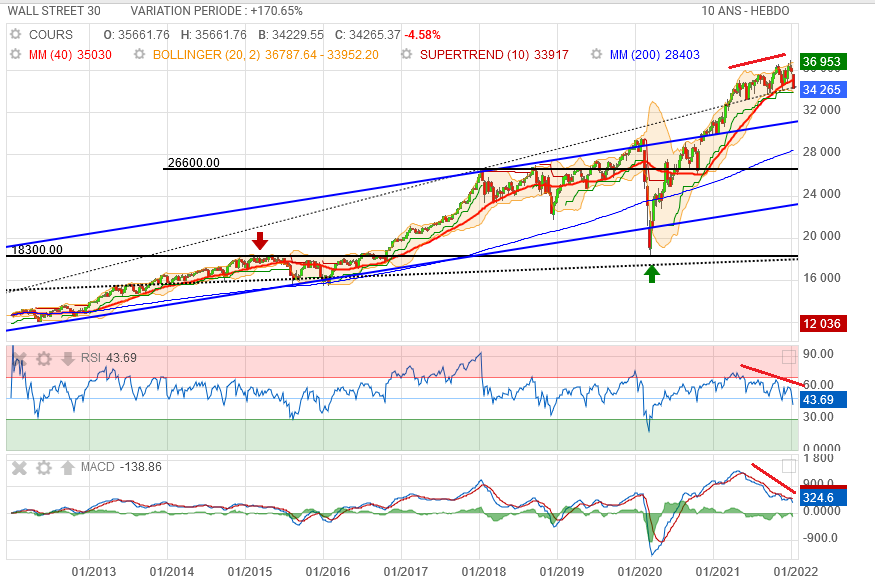The width and height of the screenshot is (875, 579).
Task: Click the C: 34265.37 close value
Action: point(367,35)
